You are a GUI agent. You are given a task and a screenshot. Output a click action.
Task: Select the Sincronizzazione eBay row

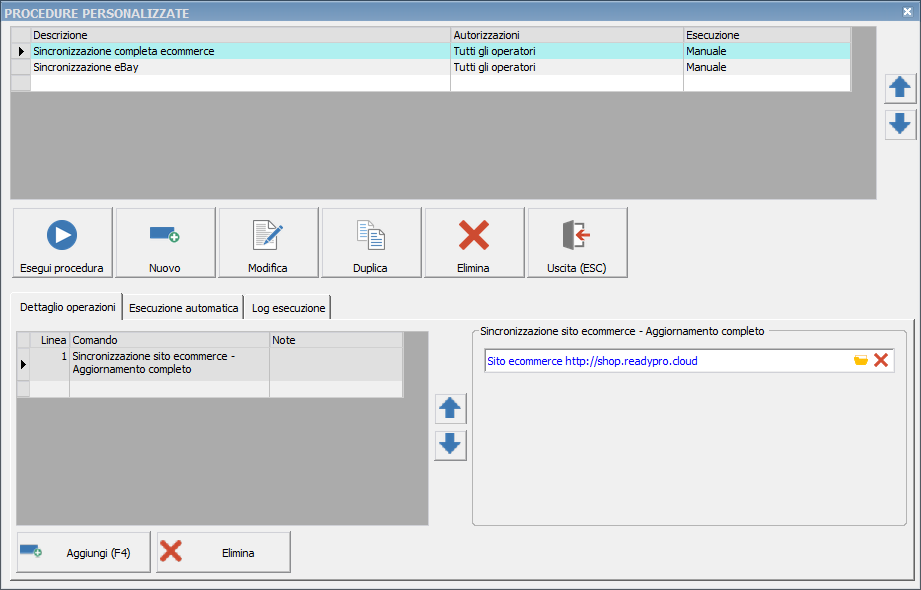click(240, 67)
